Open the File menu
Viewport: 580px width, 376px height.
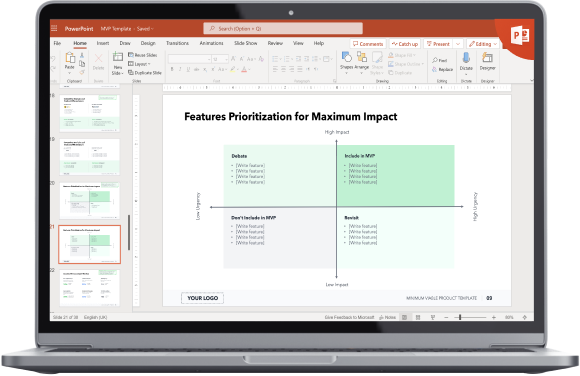point(57,43)
